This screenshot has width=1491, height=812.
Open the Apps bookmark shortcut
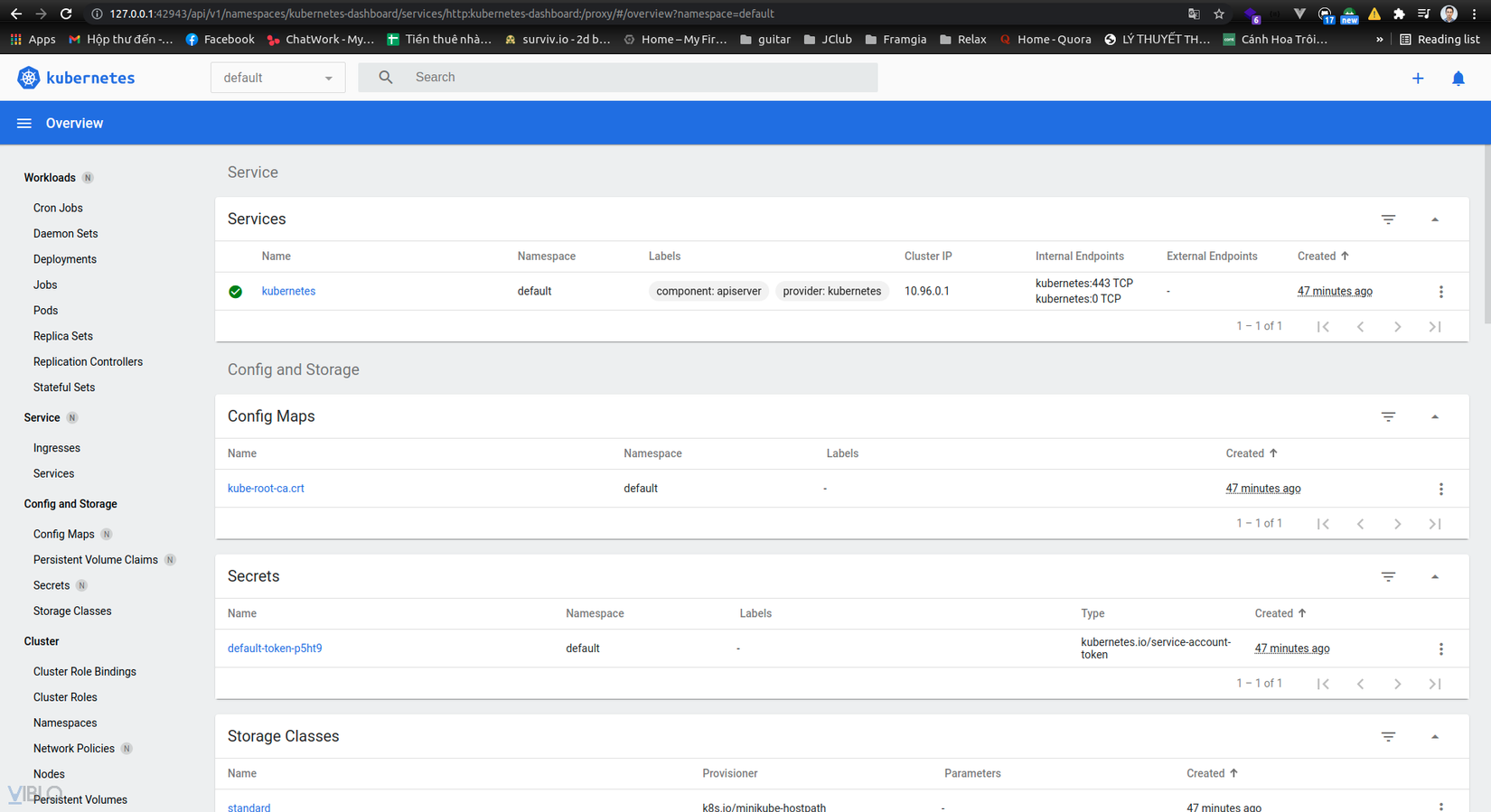click(x=33, y=40)
